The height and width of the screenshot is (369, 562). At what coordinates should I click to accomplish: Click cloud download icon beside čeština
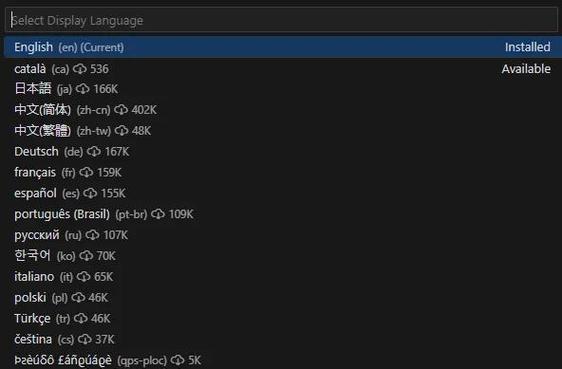85,339
